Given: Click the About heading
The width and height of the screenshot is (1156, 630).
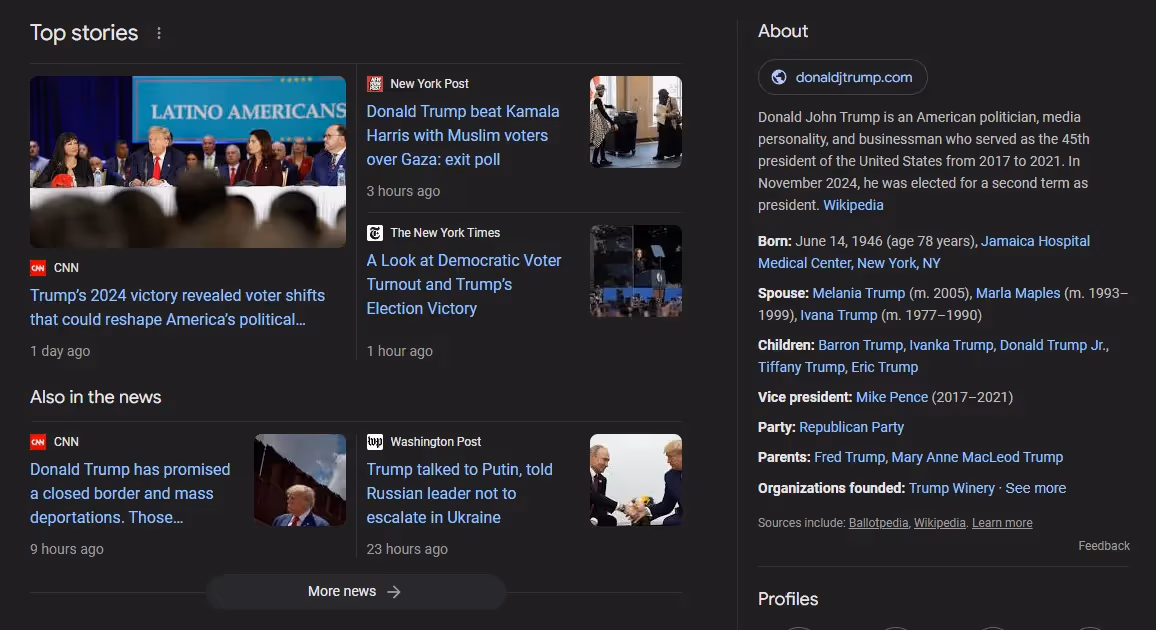Looking at the screenshot, I should 783,31.
